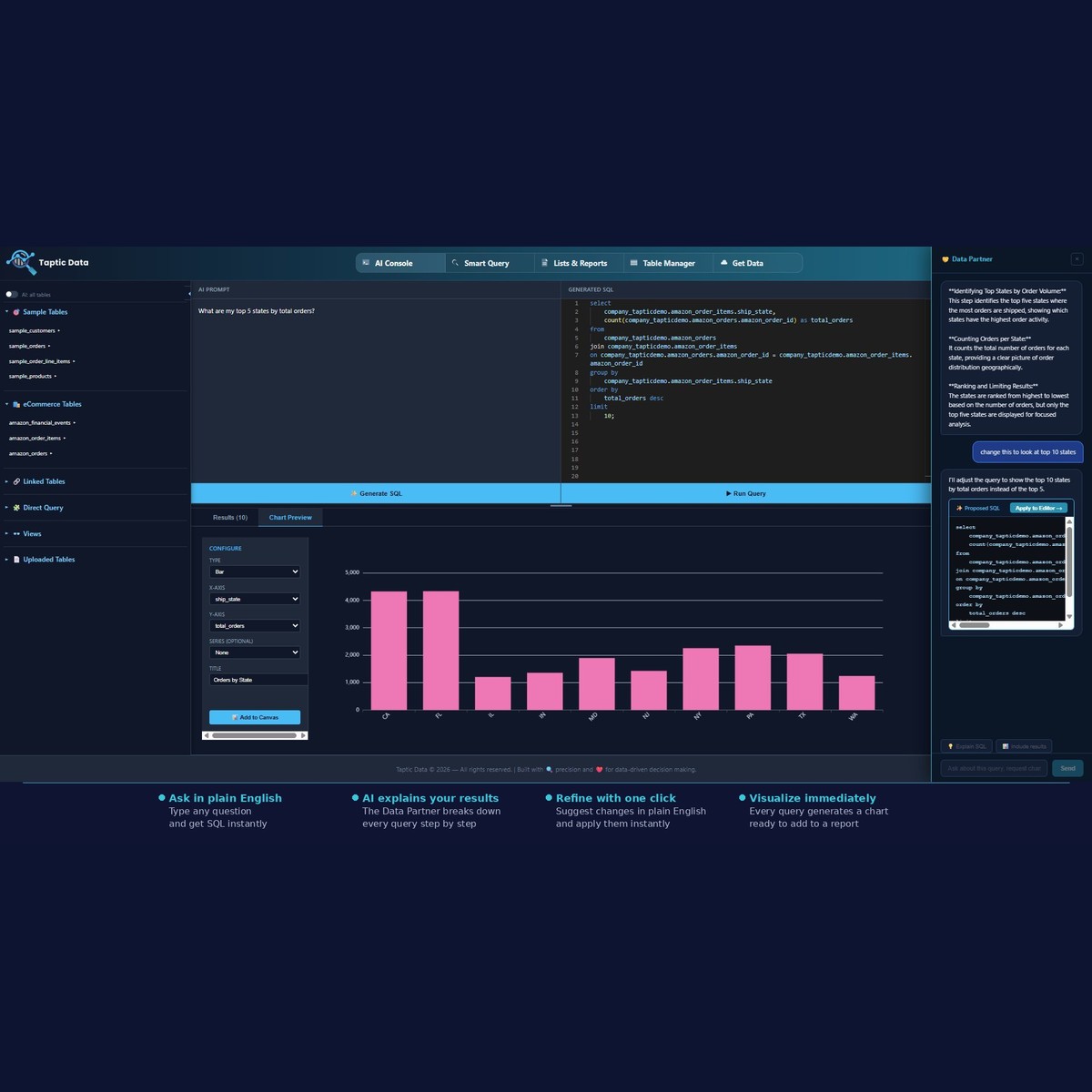Select the eCommerce Tables folder icon

pos(16,404)
